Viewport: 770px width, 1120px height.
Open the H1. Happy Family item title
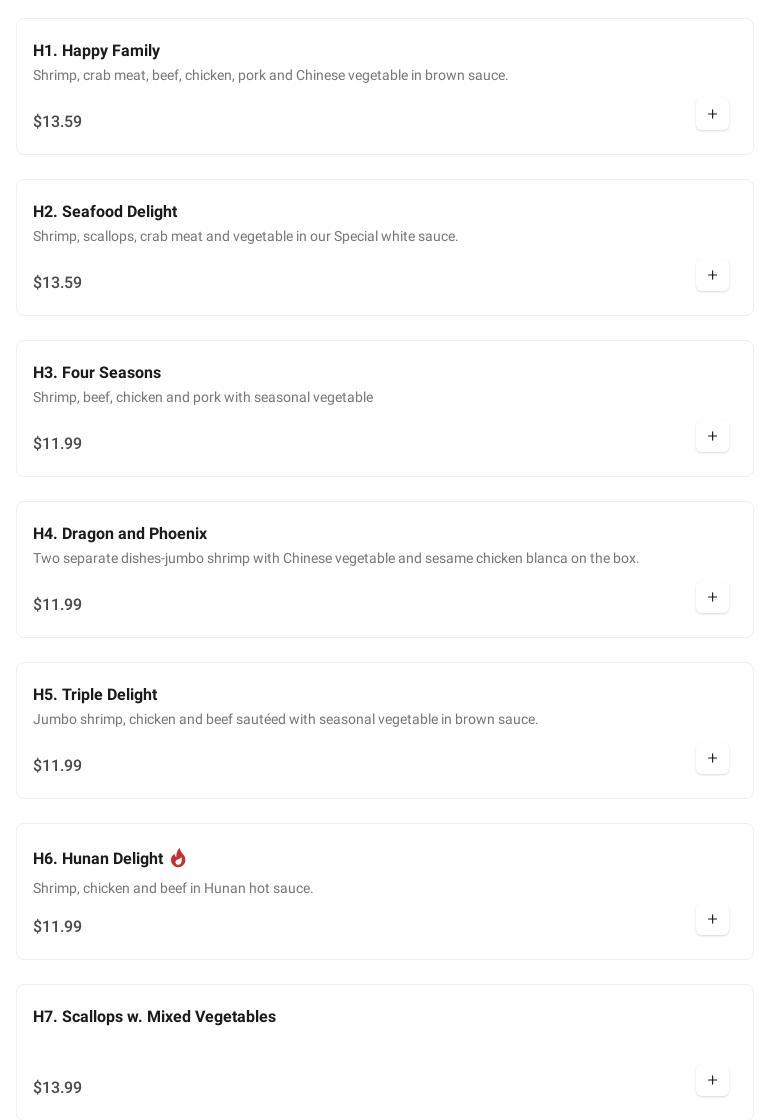(96, 51)
